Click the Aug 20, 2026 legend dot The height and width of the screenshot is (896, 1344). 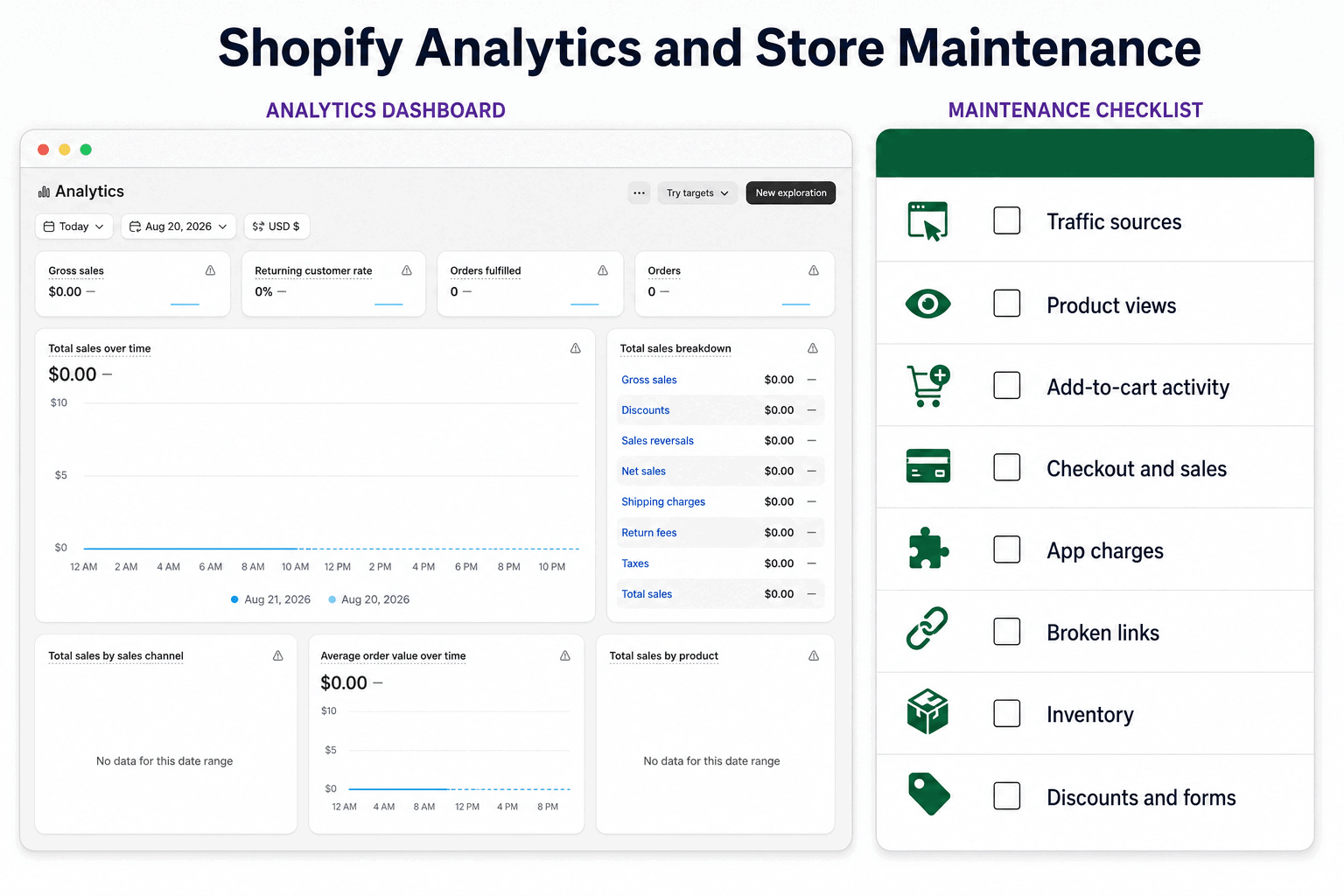pyautogui.click(x=332, y=599)
